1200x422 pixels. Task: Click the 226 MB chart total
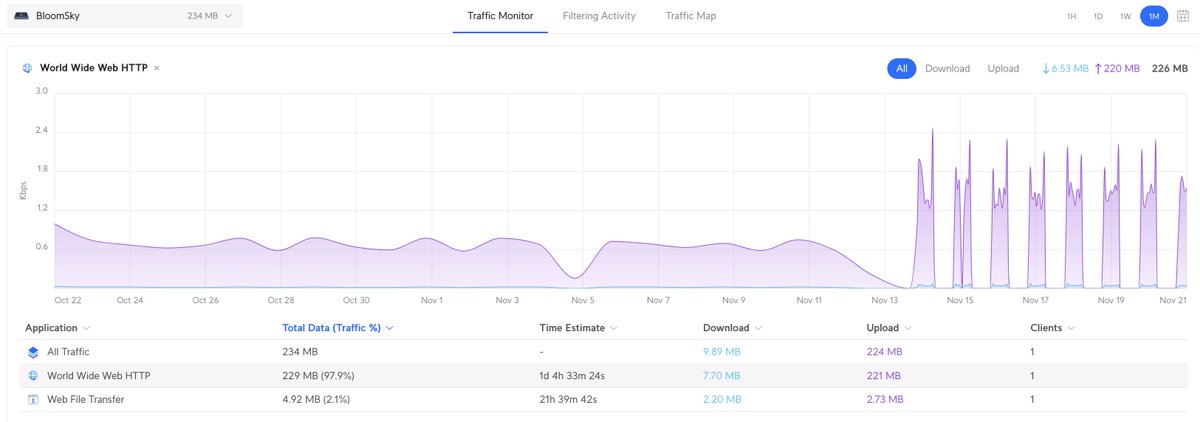click(1170, 68)
